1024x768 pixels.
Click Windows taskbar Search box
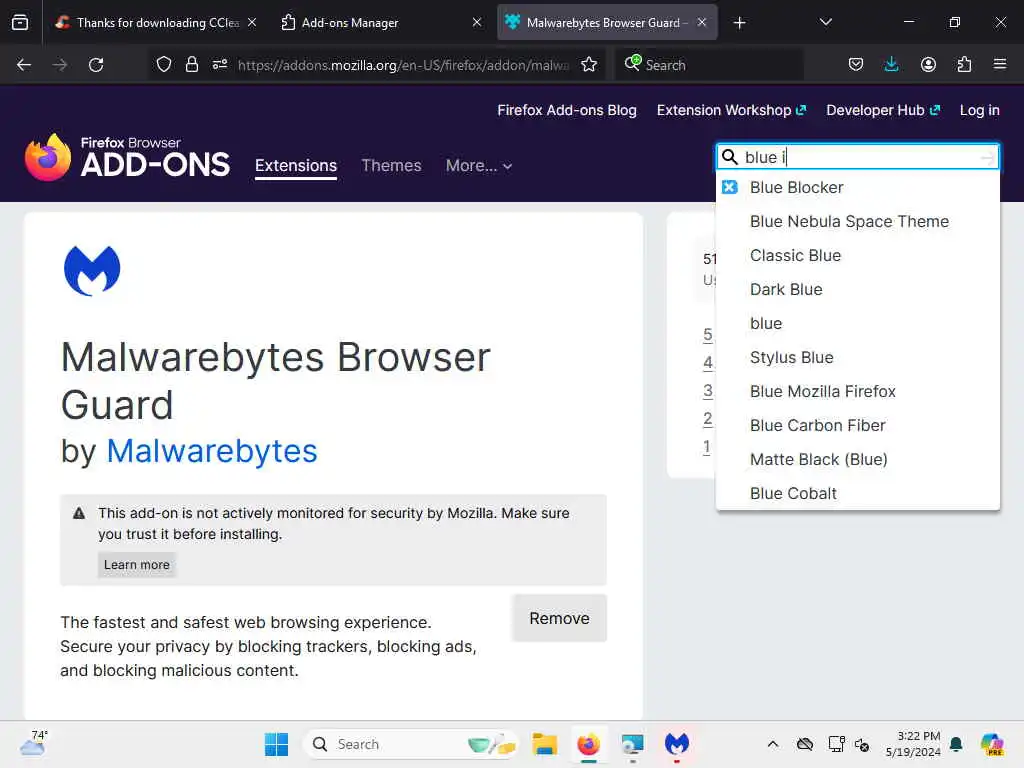point(410,744)
